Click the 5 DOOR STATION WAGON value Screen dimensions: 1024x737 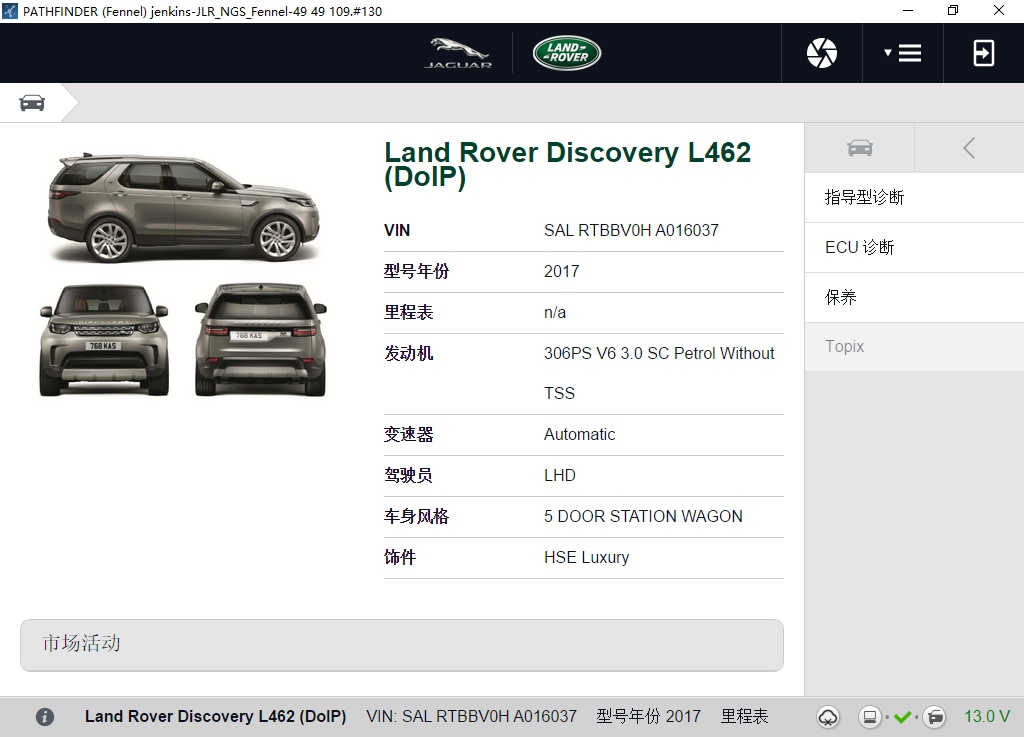[643, 516]
